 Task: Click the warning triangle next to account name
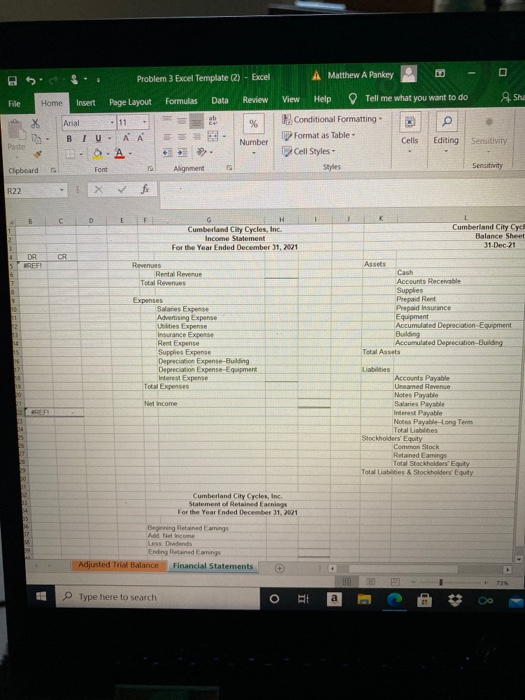tap(316, 75)
